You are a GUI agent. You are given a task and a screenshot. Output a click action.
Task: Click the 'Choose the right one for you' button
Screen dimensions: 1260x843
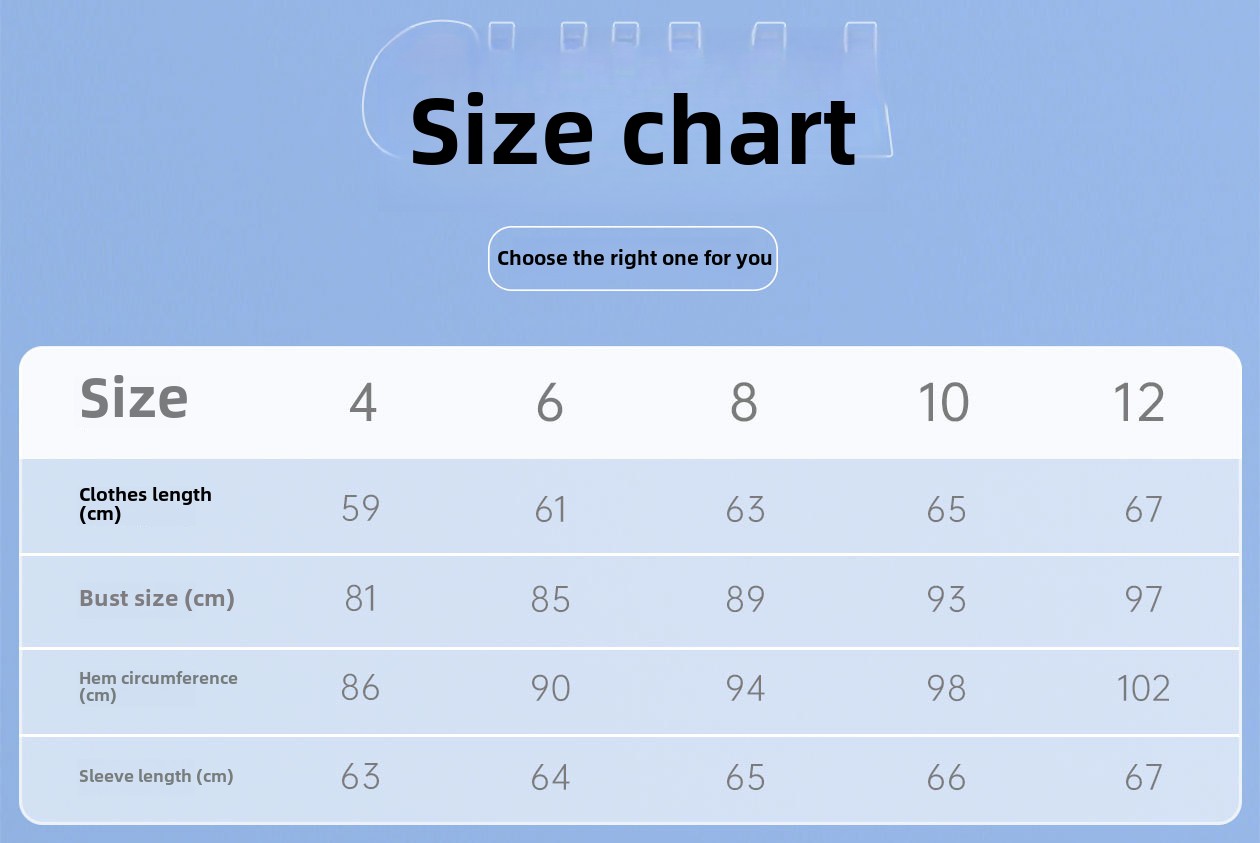point(633,258)
